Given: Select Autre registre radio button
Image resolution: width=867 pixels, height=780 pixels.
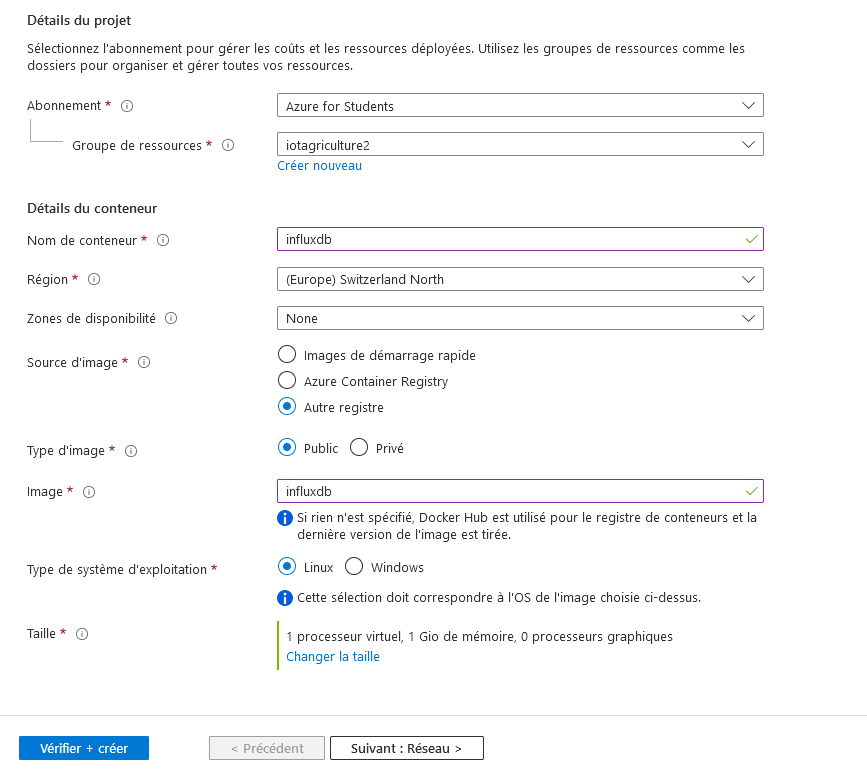Looking at the screenshot, I should coord(287,406).
